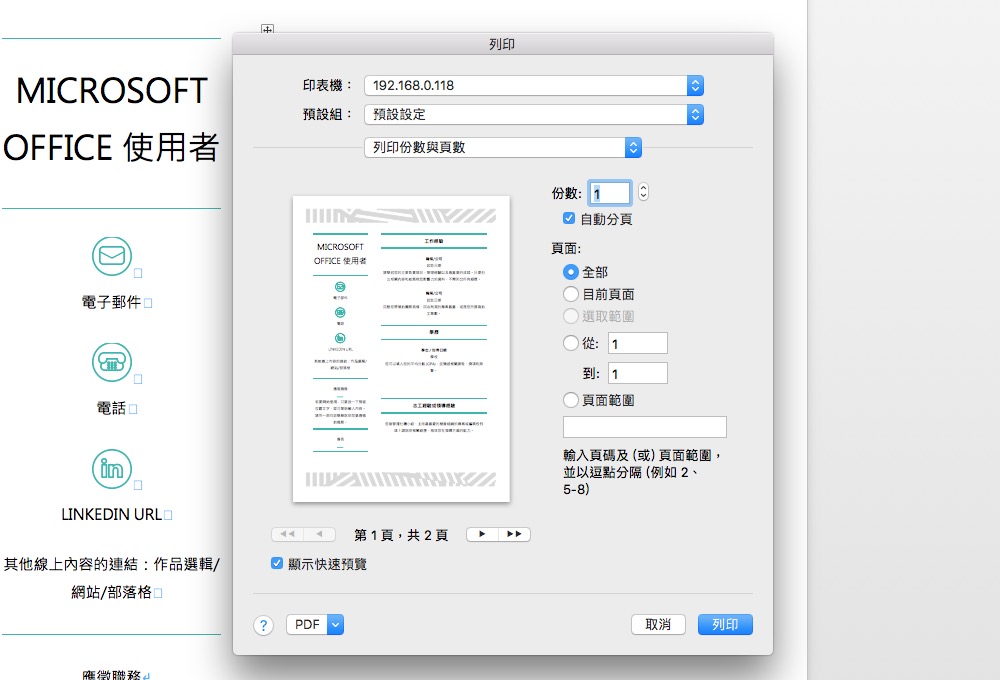
Task: Click the 份數 copies input field
Action: pyautogui.click(x=611, y=193)
